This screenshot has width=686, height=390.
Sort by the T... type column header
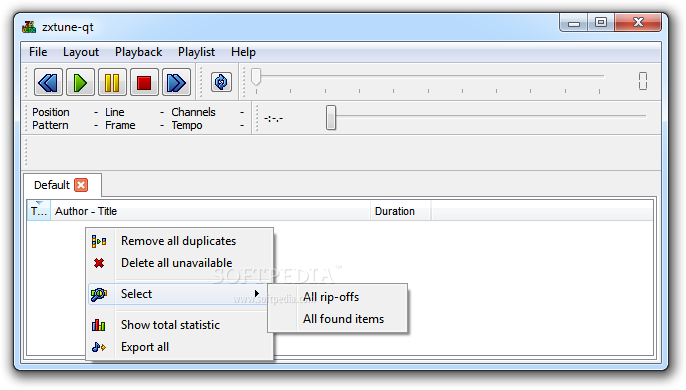(39, 211)
